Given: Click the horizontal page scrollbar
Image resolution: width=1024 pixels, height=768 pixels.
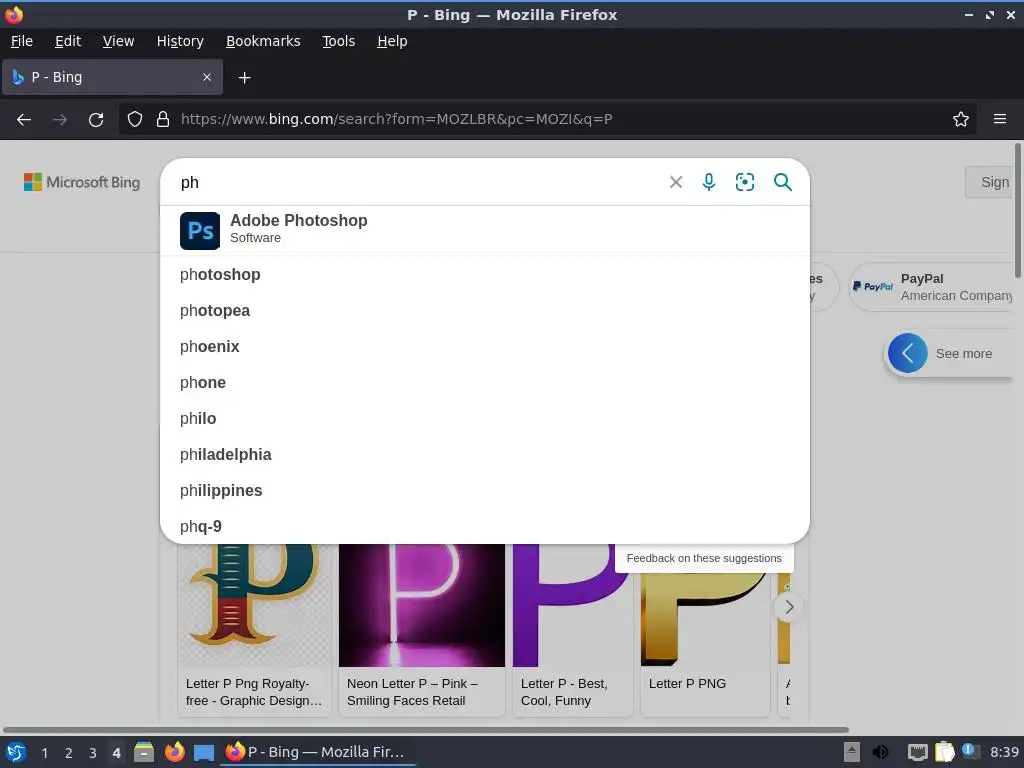Looking at the screenshot, I should pyautogui.click(x=426, y=729).
